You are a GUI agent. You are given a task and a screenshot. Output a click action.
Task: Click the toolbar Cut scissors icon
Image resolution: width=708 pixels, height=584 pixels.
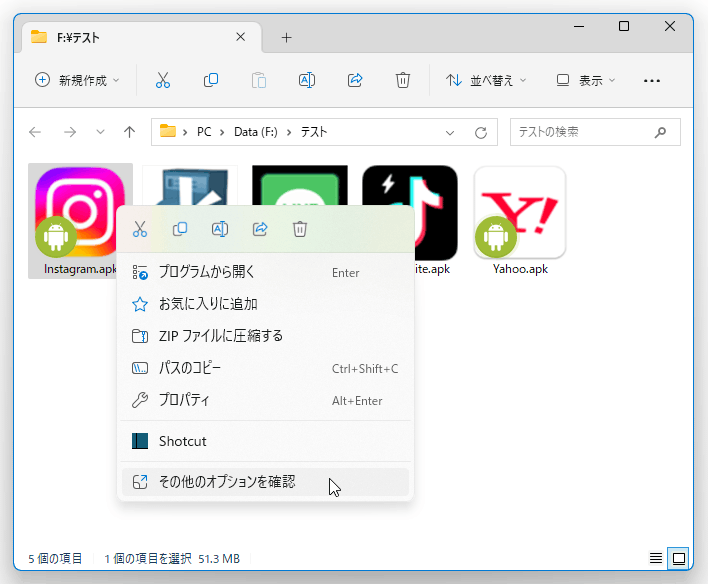point(163,80)
